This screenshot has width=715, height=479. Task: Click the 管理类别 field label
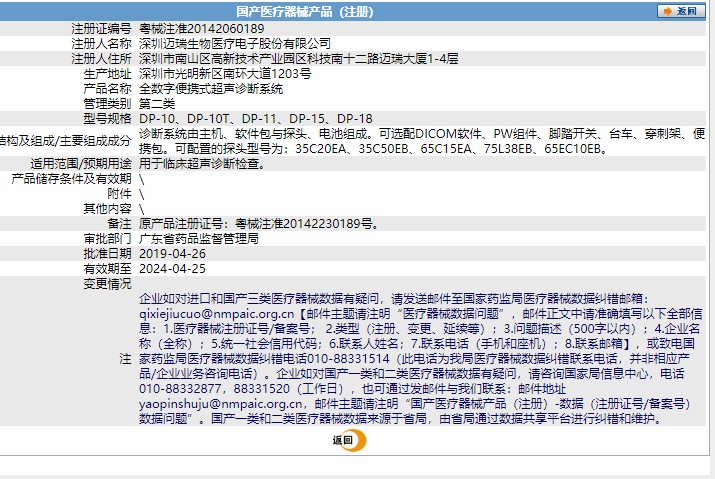107,104
